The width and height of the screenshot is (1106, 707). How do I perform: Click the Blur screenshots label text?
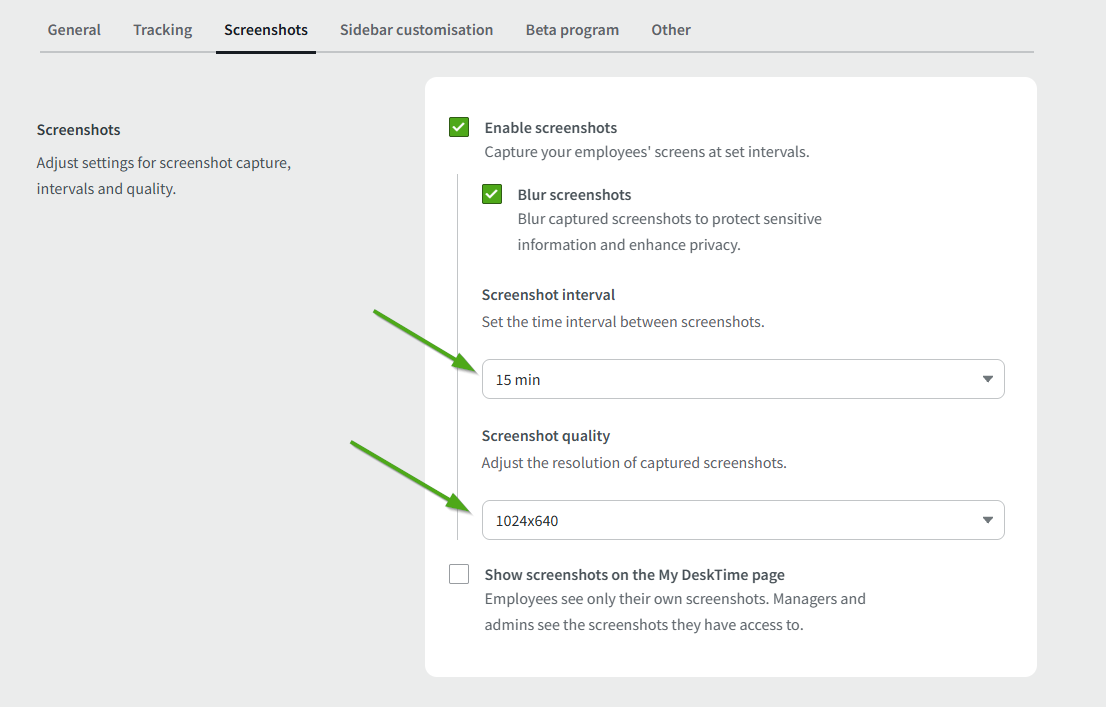click(574, 195)
